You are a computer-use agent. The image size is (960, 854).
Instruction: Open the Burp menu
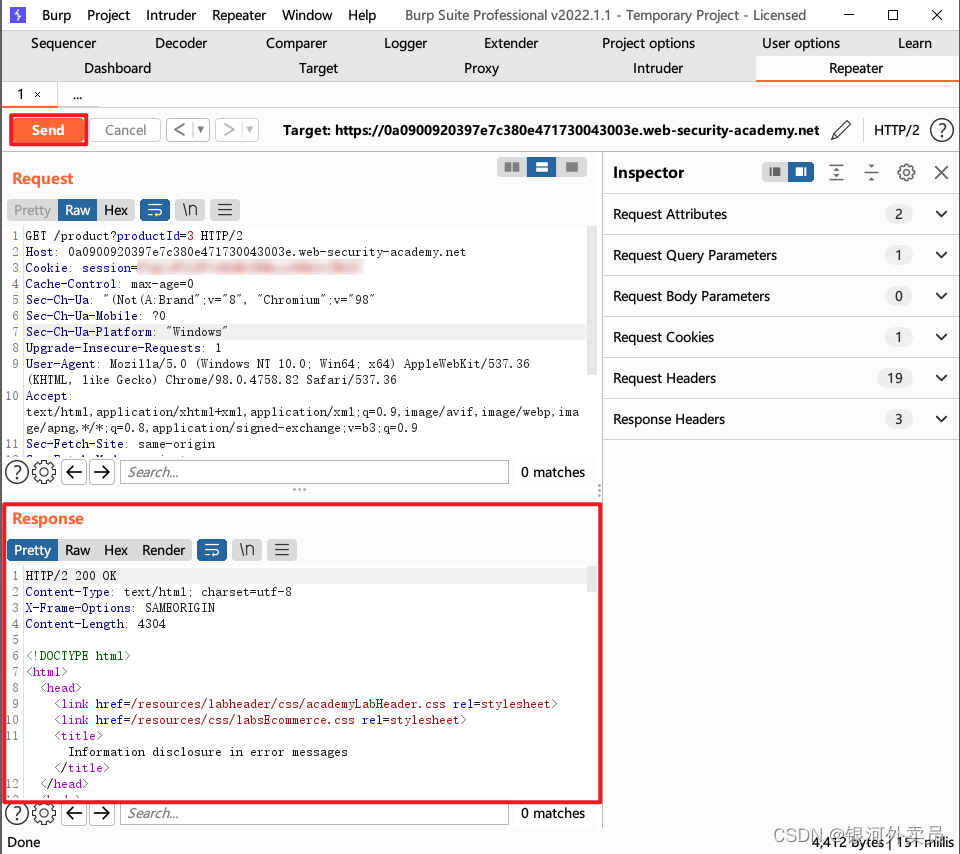tap(56, 15)
